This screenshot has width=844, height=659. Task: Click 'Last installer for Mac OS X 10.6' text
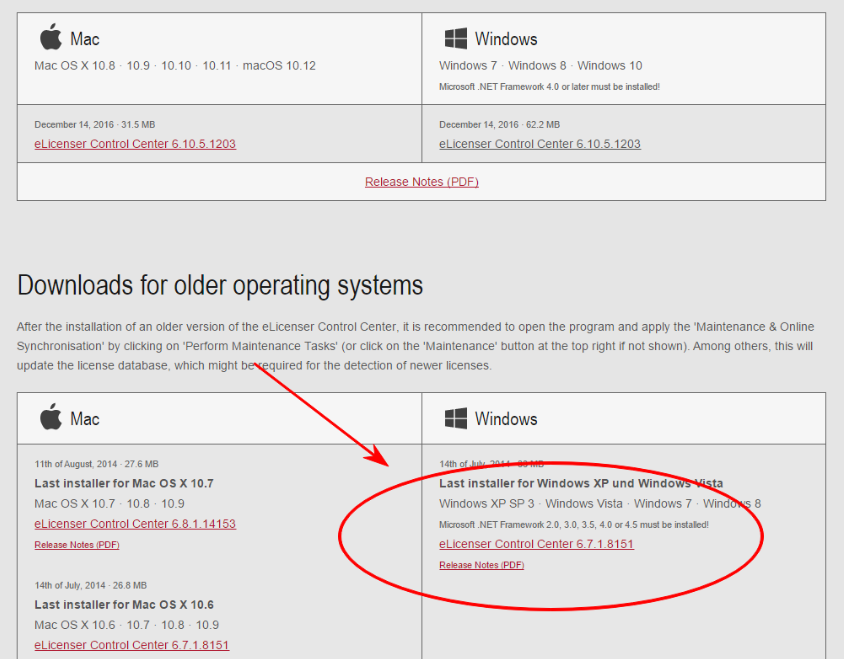[x=124, y=605]
